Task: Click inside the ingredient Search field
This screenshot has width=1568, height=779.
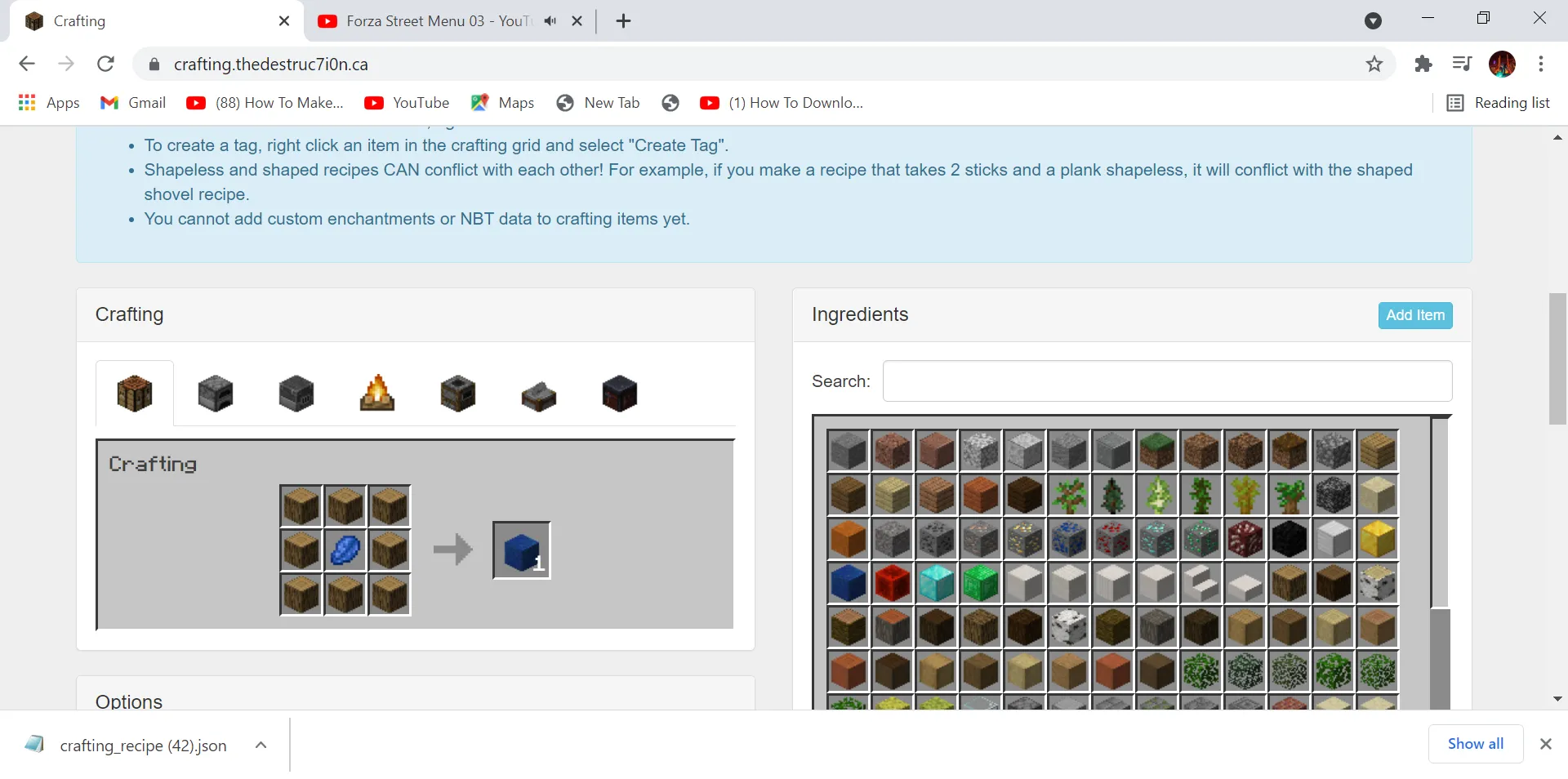Action: (1166, 381)
